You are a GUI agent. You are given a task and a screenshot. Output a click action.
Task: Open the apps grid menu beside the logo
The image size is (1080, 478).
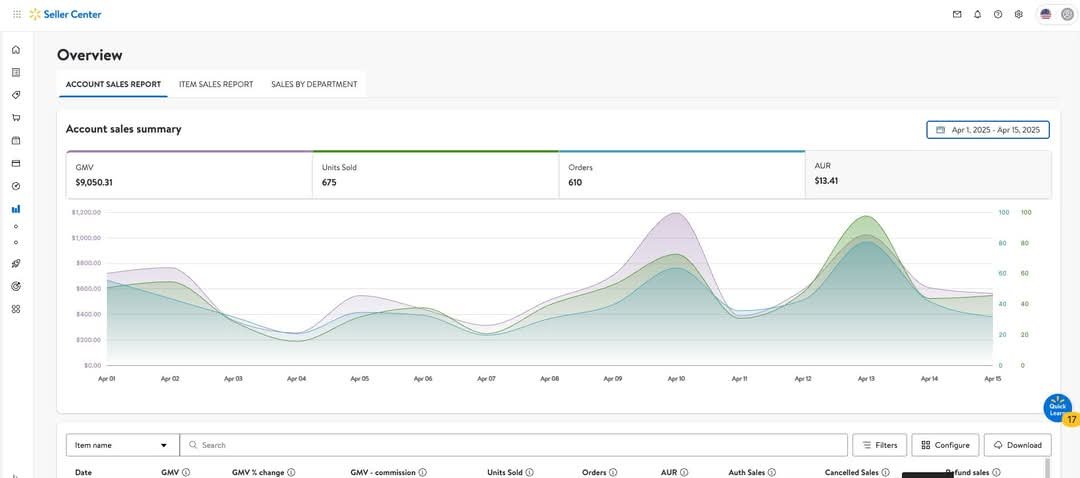tap(17, 14)
